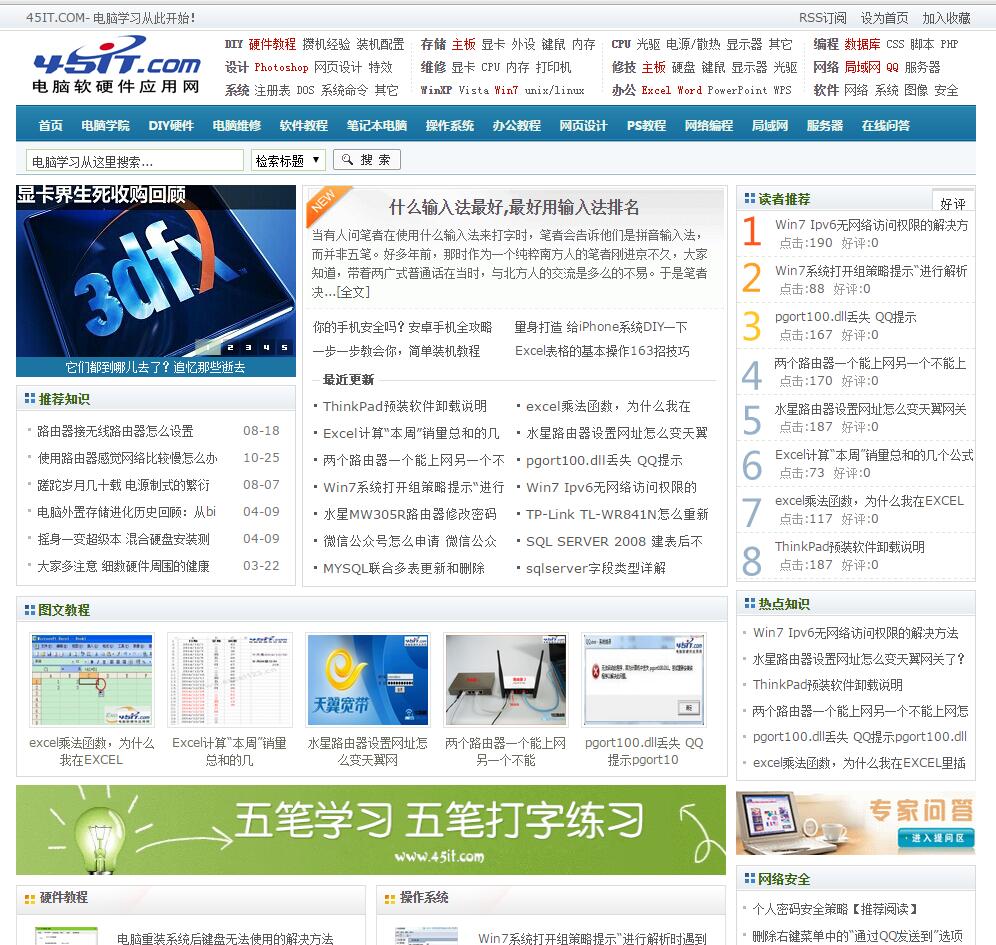Click Photoshop in the 设计 category row
Viewport: 996px width, 945px height.
tap(281, 67)
